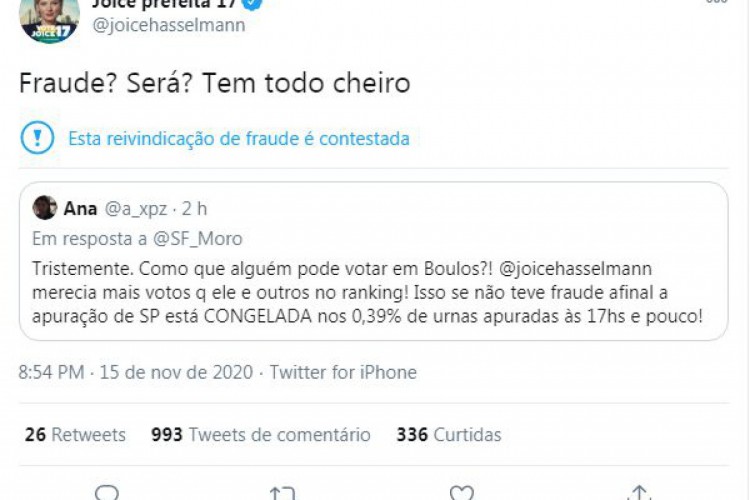Click the @joicehasselmann handle under the display name
Screen dimensions: 750x500
pyautogui.click(x=168, y=26)
